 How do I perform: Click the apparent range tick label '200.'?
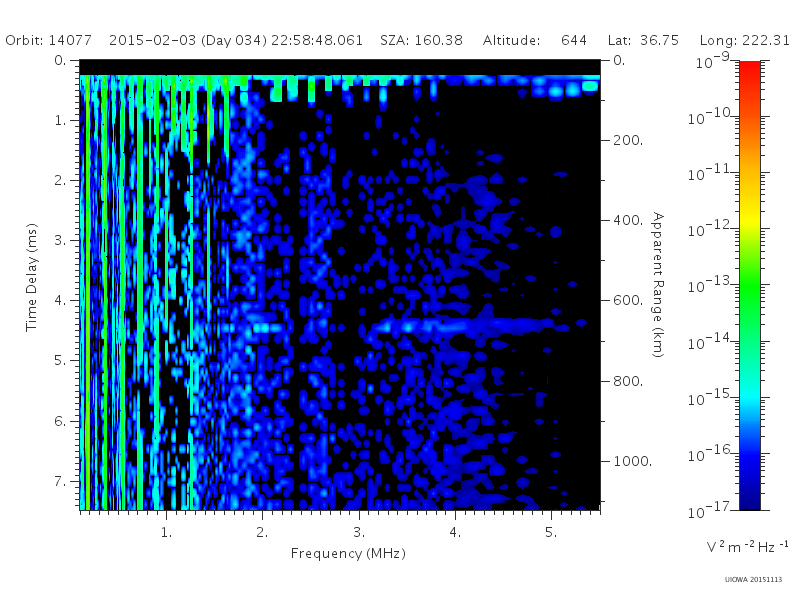coord(628,140)
